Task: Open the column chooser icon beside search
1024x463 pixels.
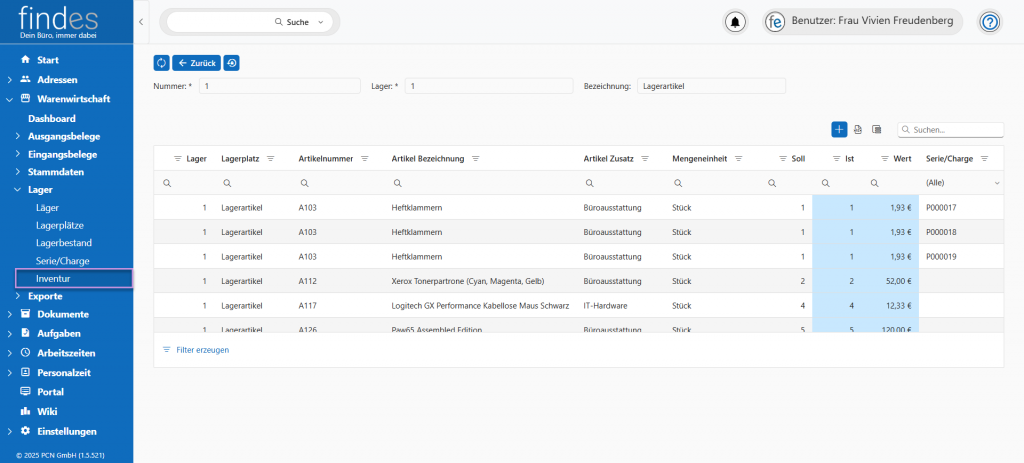Action: (877, 129)
